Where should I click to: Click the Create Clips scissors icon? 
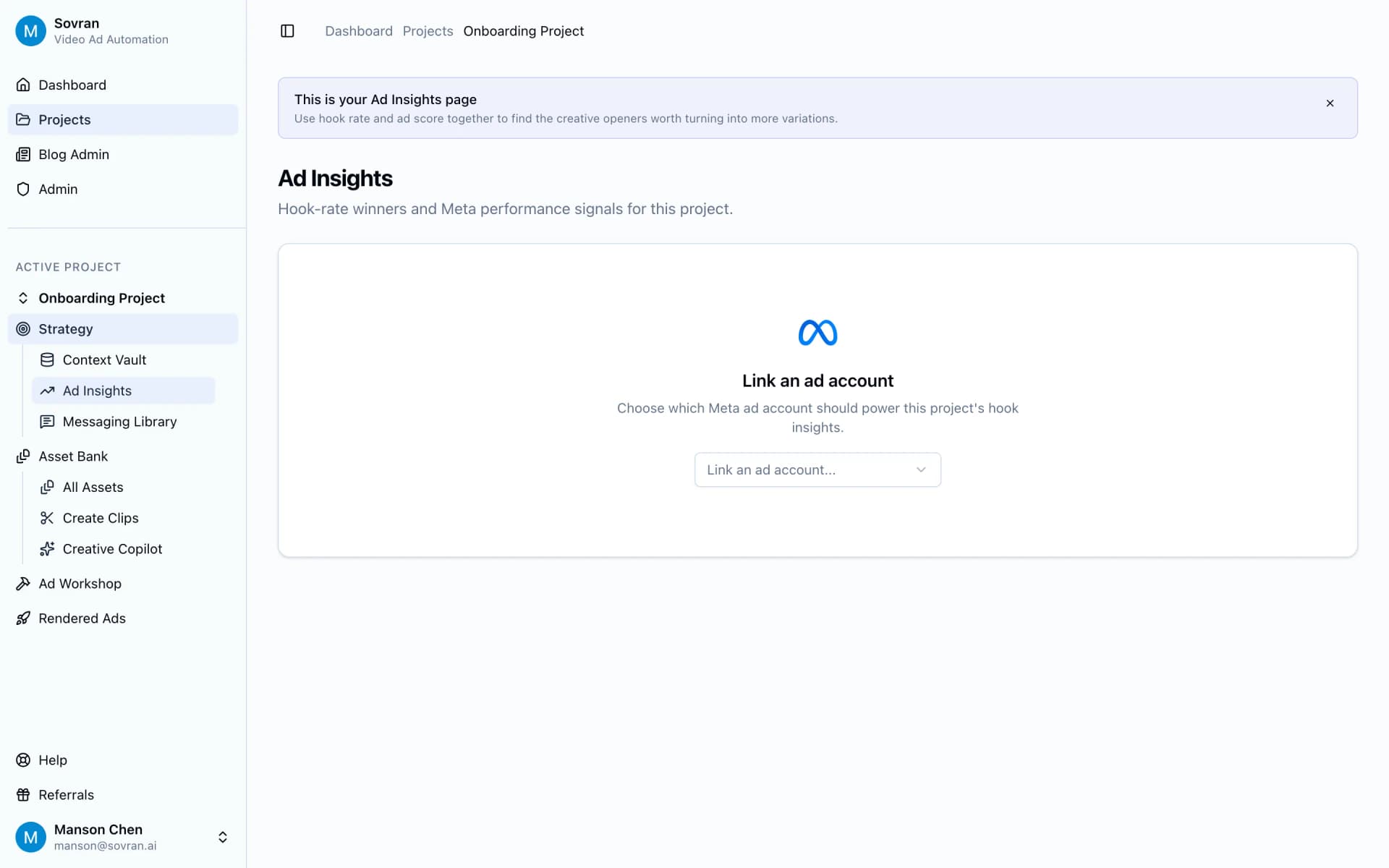47,518
